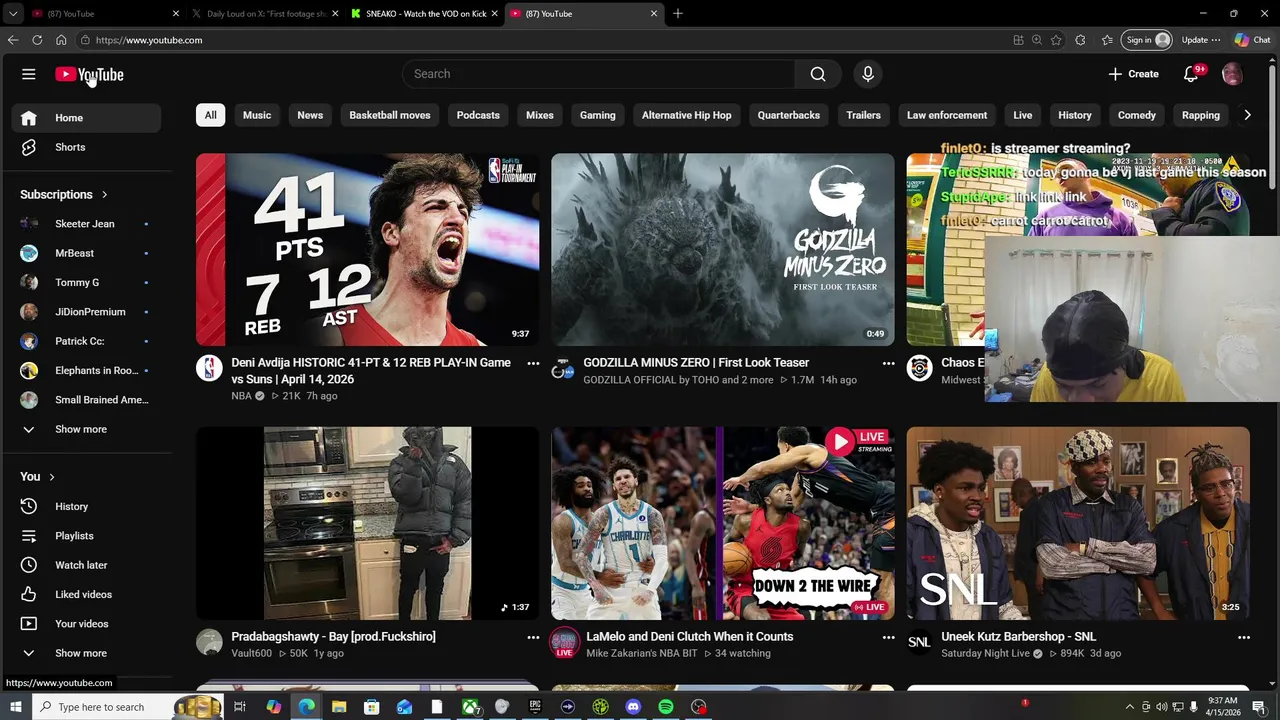Open the browser favorites list icon
Viewport: 1280px width, 720px height.
[1107, 40]
